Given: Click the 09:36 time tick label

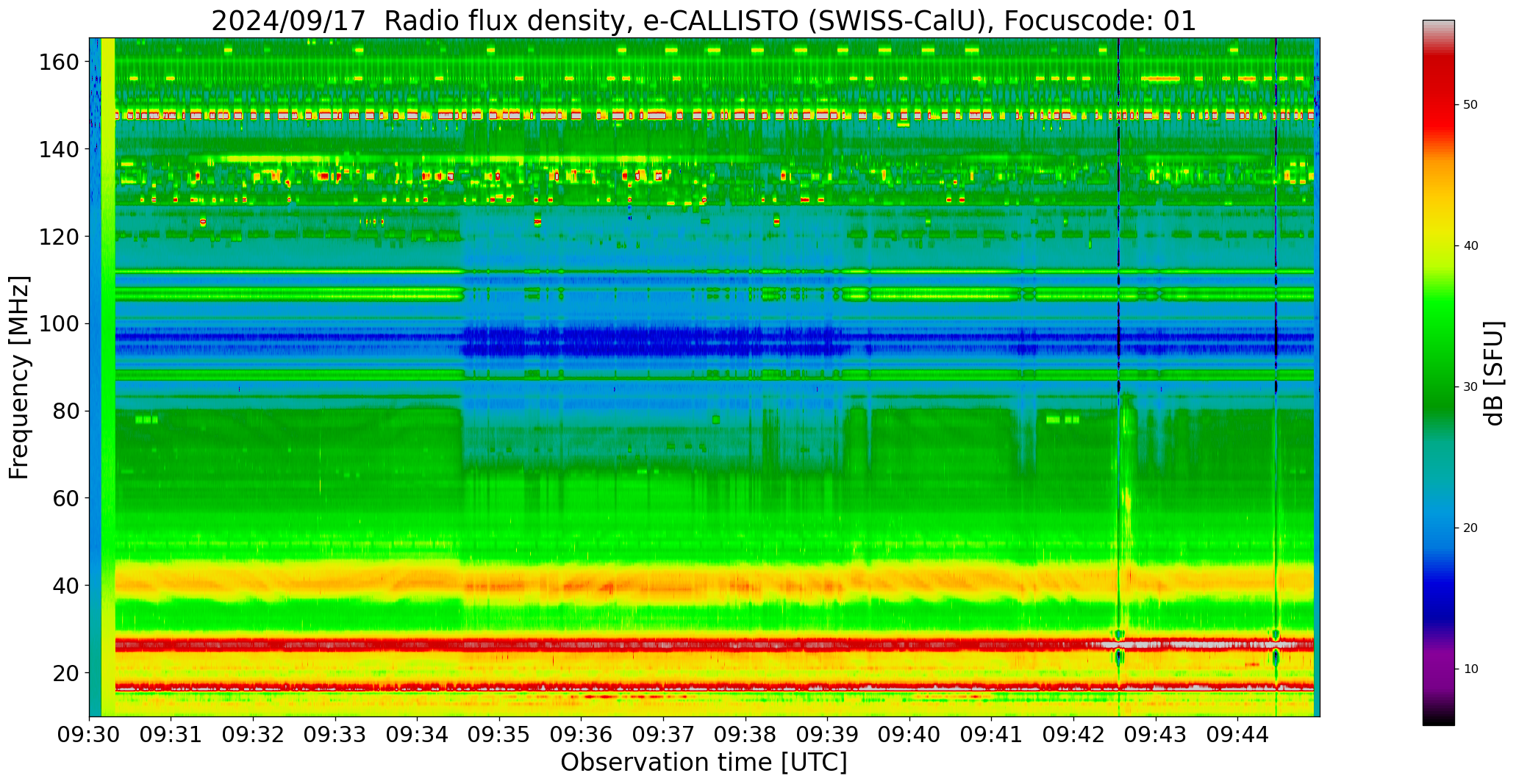Looking at the screenshot, I should [582, 733].
